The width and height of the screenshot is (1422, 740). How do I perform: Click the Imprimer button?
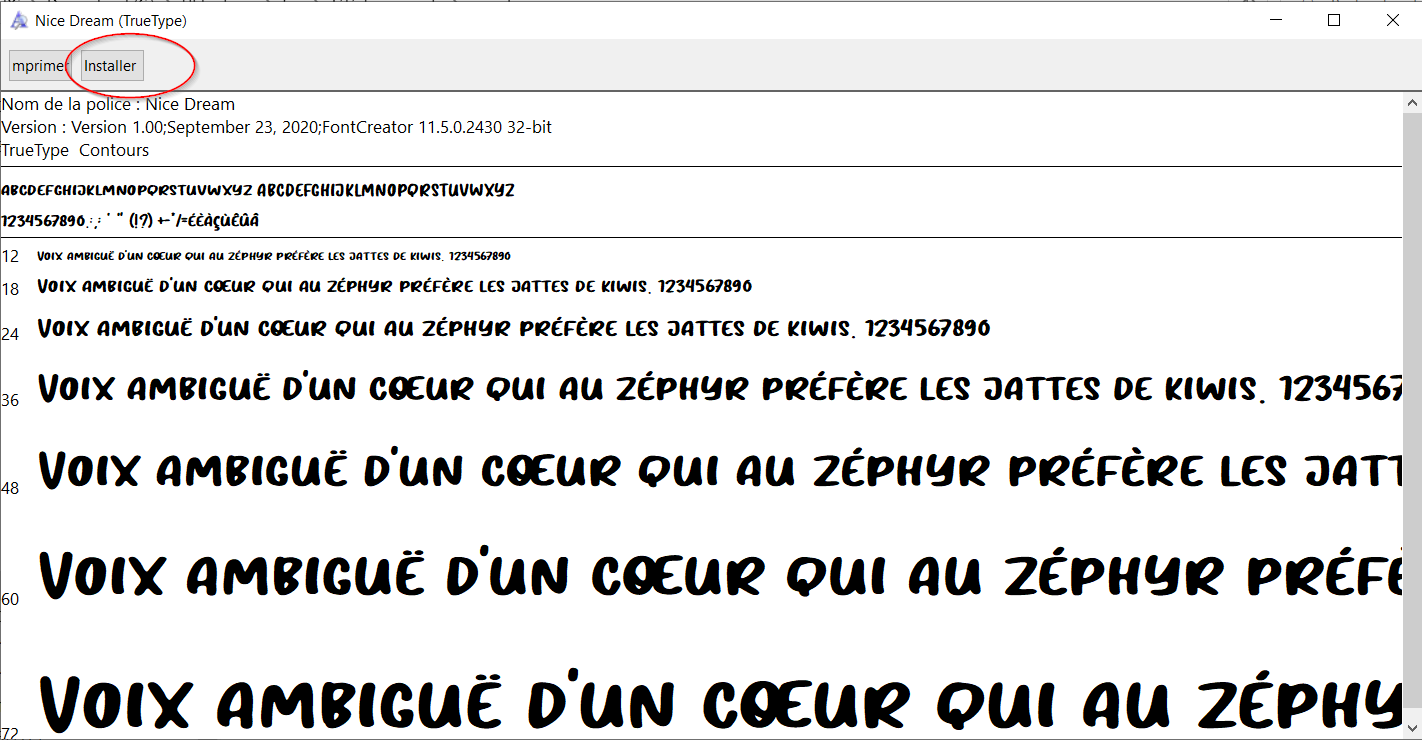click(x=39, y=66)
